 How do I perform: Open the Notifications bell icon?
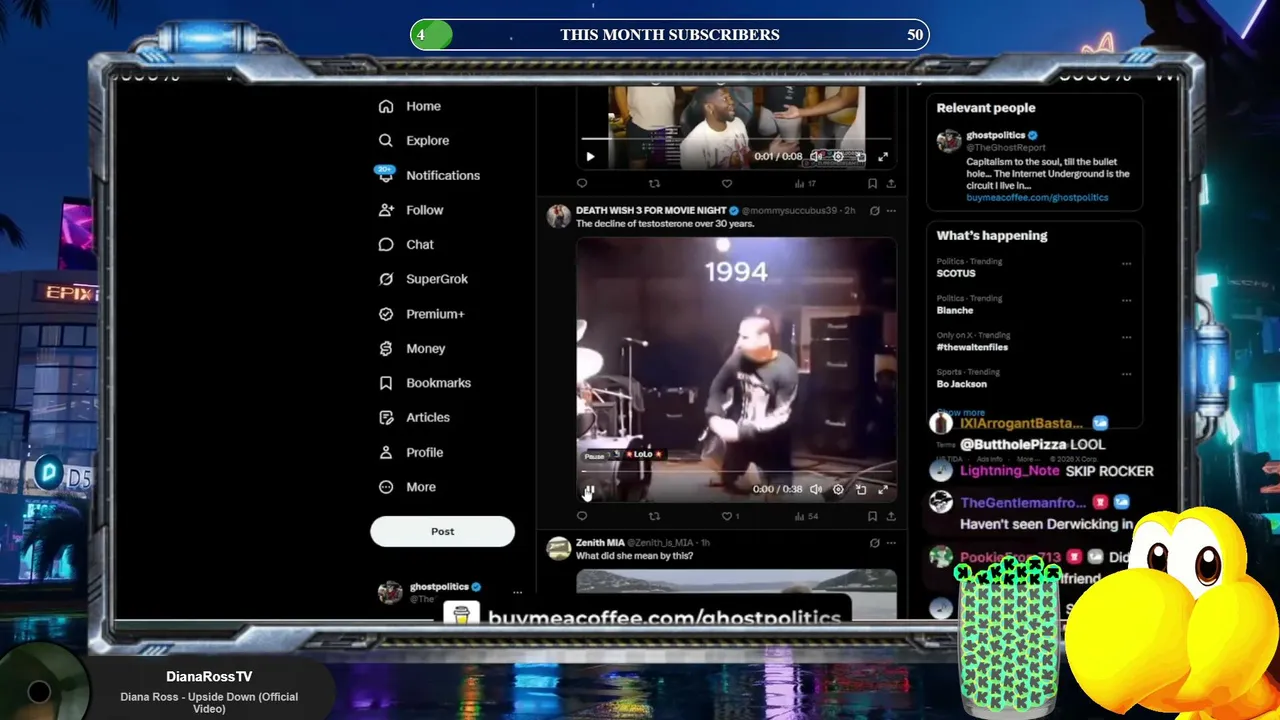pyautogui.click(x=386, y=175)
